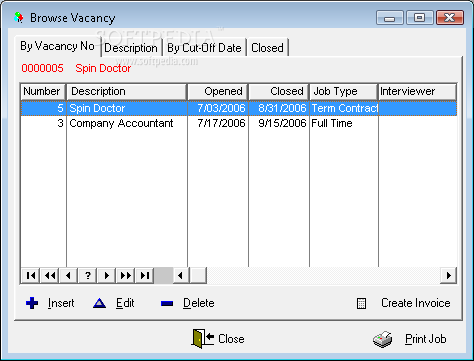This screenshot has width=474, height=361.
Task: Click the Close button label
Action: click(231, 339)
